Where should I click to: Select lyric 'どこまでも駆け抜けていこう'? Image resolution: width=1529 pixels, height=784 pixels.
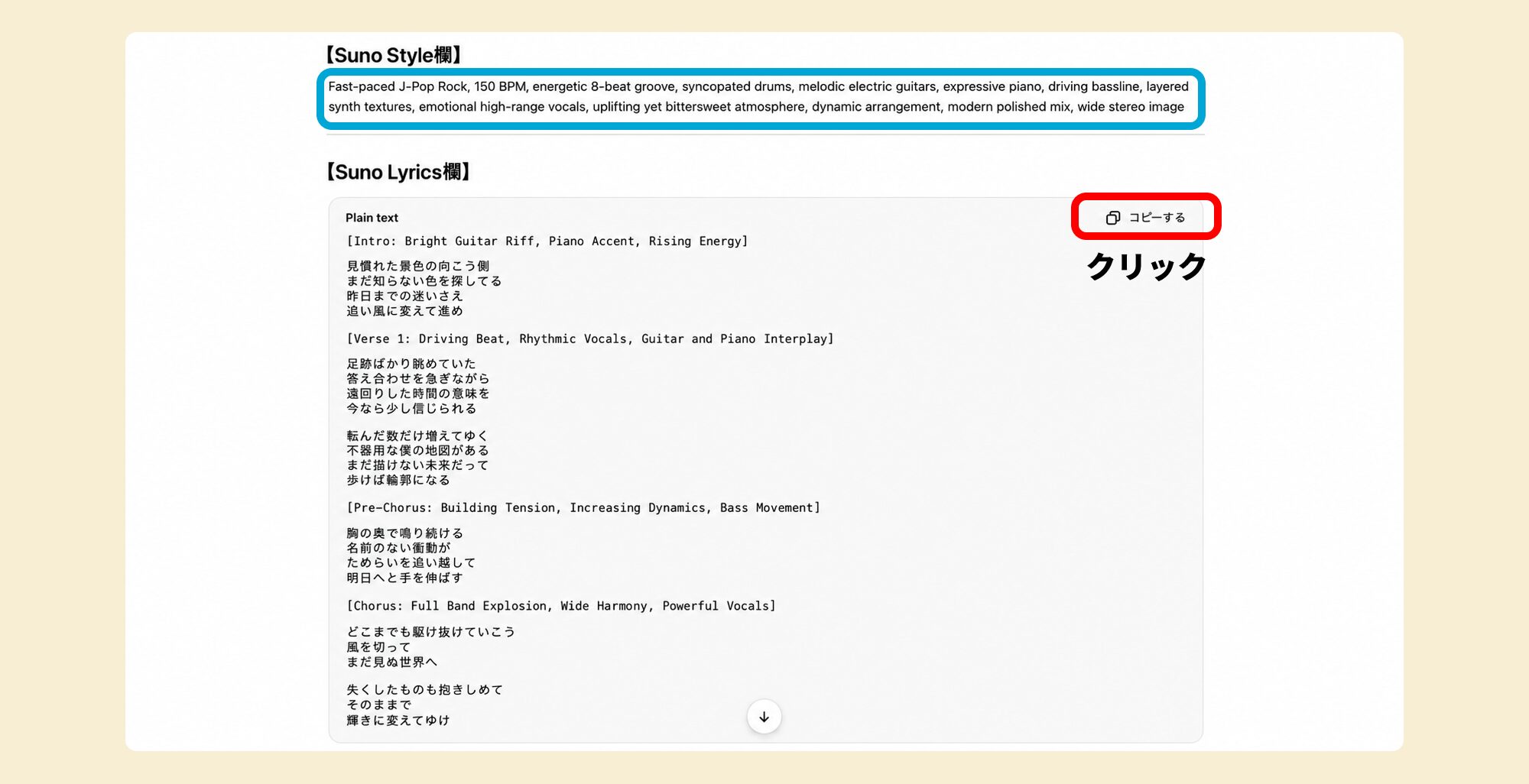click(431, 632)
